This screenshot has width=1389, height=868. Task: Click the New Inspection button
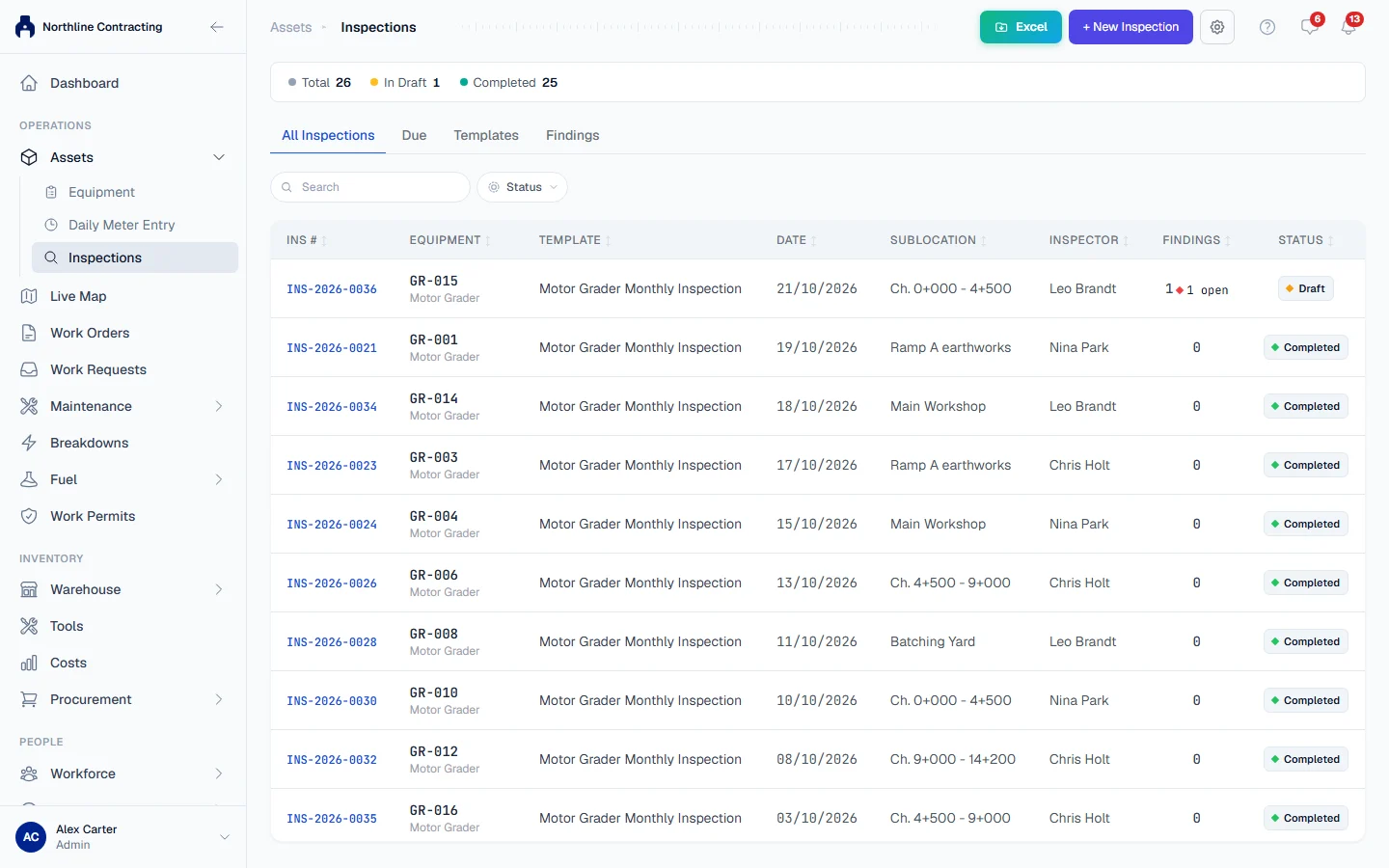click(1130, 27)
